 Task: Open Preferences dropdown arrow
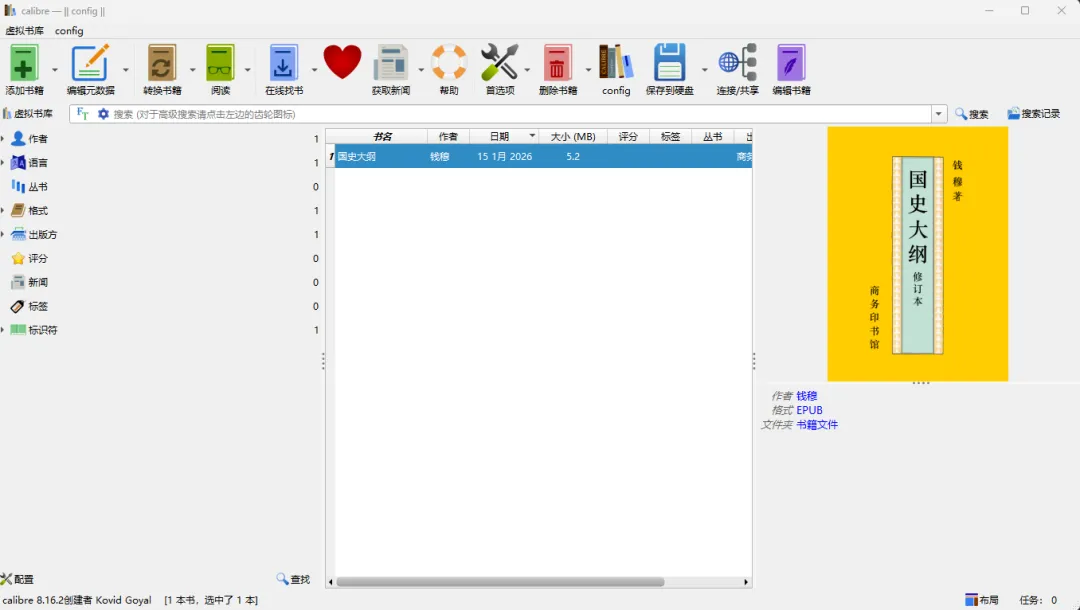527,70
